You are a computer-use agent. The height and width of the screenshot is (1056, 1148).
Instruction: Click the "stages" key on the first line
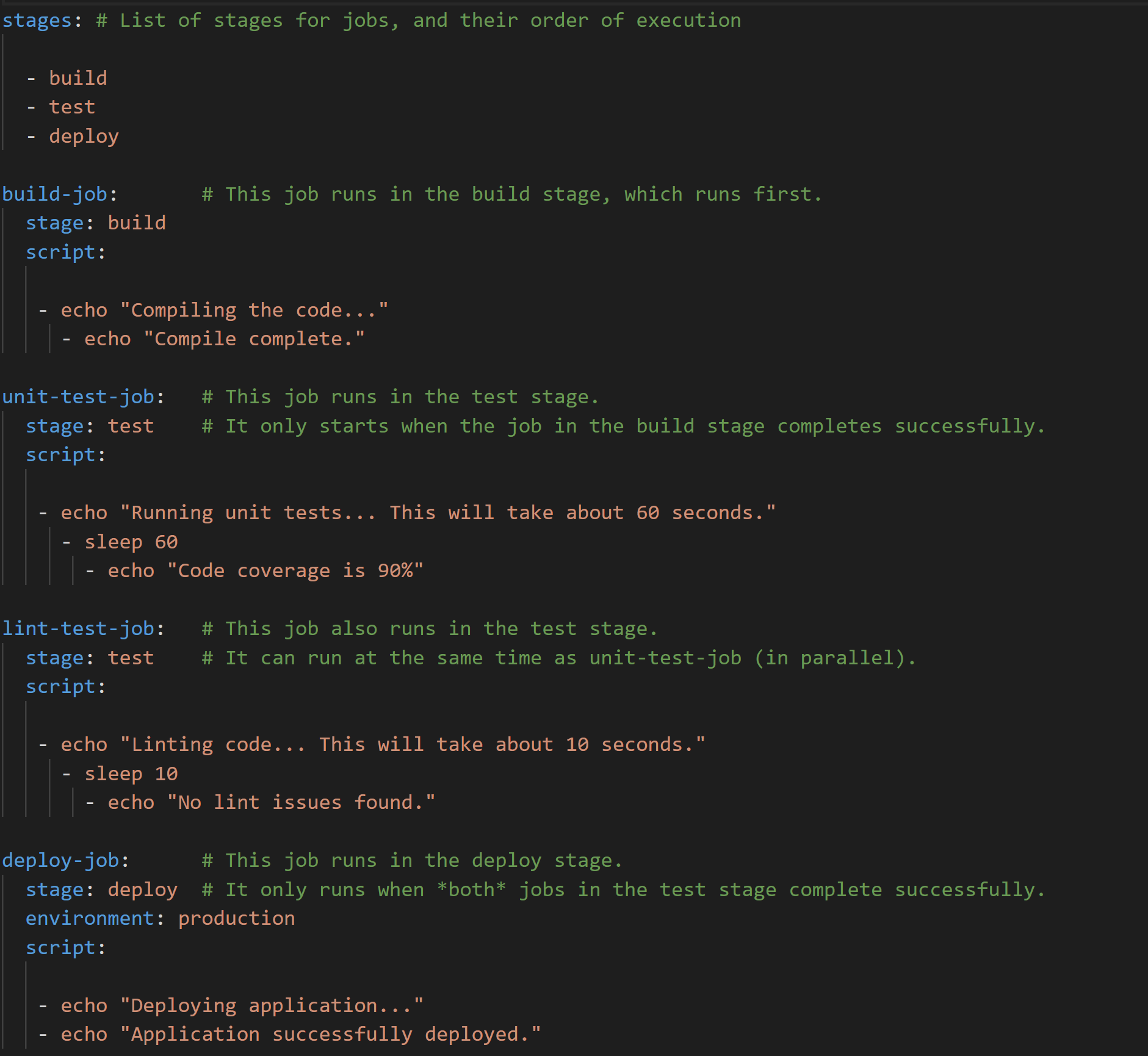click(x=37, y=21)
